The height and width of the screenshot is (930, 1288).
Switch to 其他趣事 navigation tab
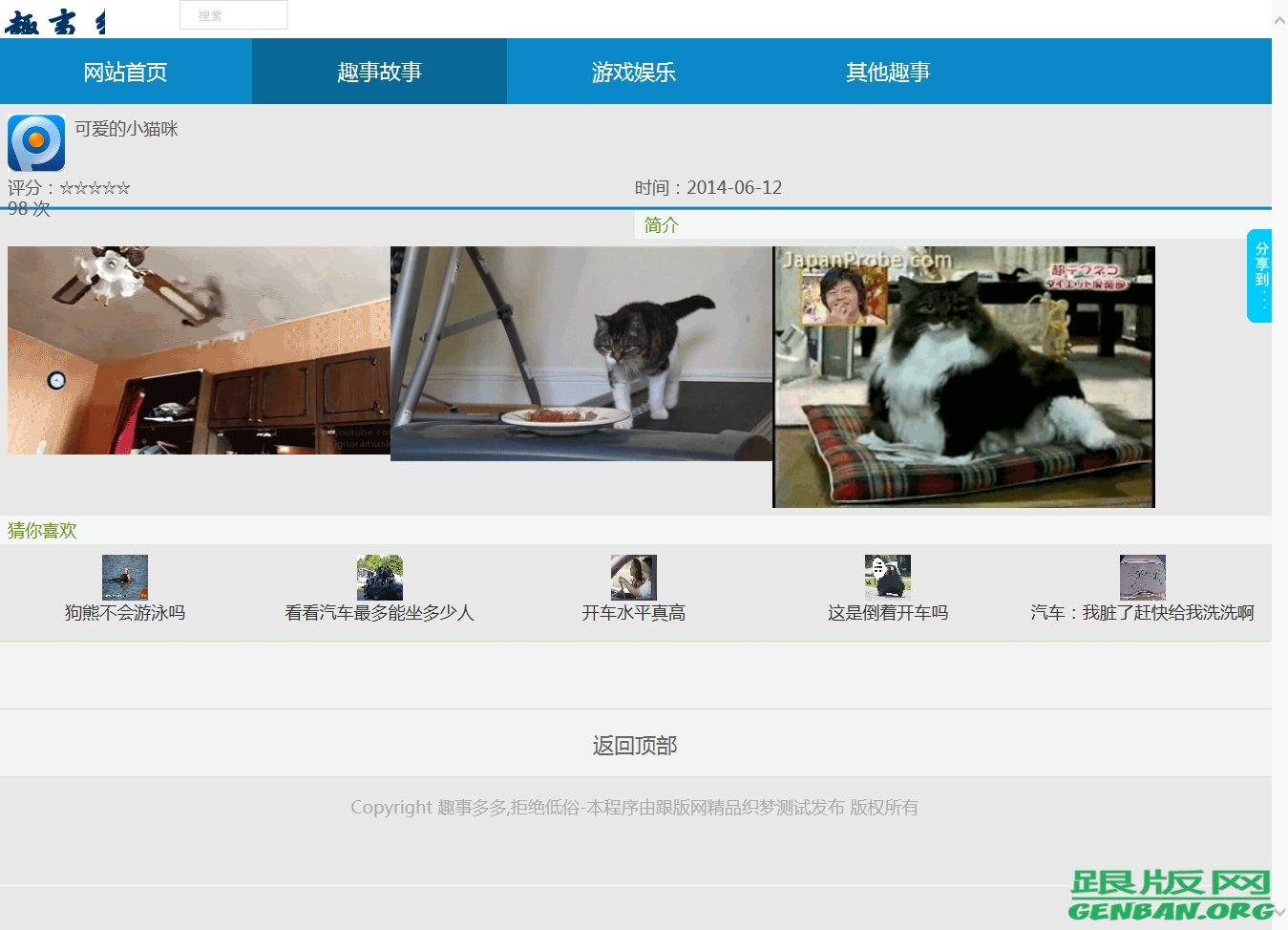click(888, 72)
